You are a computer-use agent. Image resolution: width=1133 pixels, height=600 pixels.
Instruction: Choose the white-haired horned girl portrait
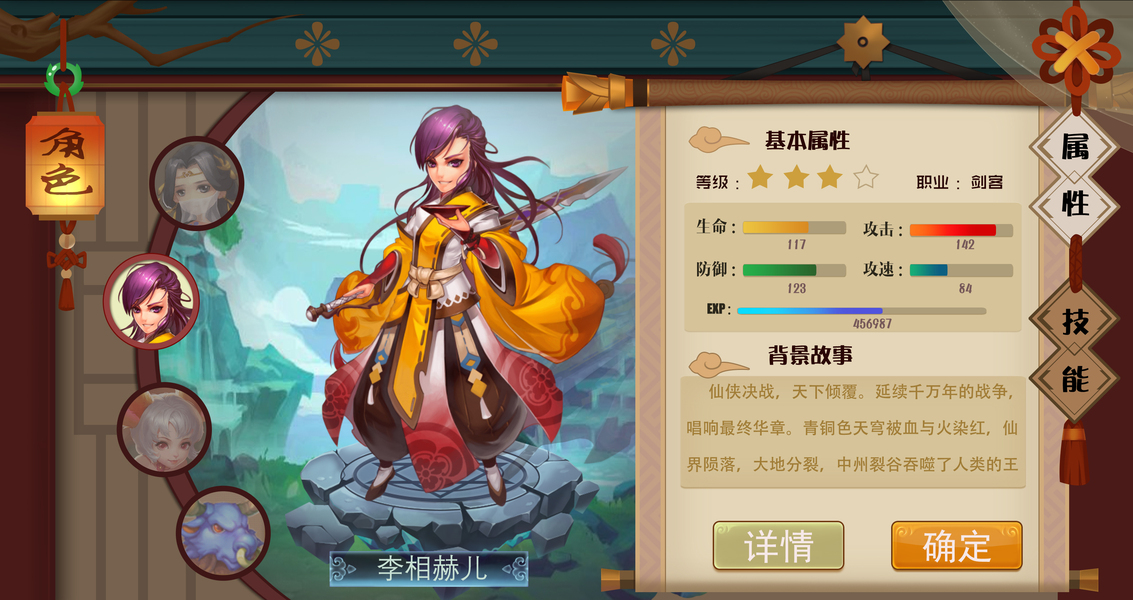pyautogui.click(x=165, y=429)
